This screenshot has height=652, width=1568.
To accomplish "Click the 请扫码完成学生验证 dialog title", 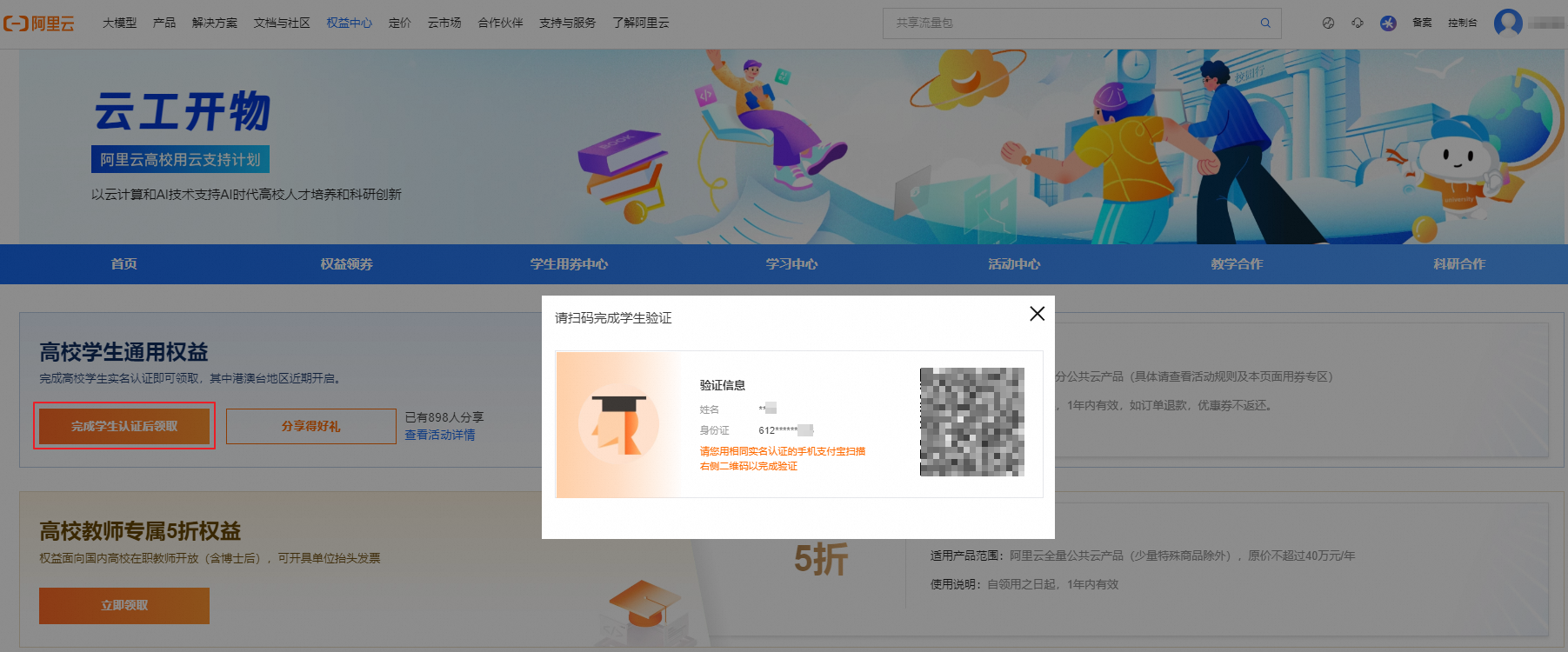I will [613, 318].
